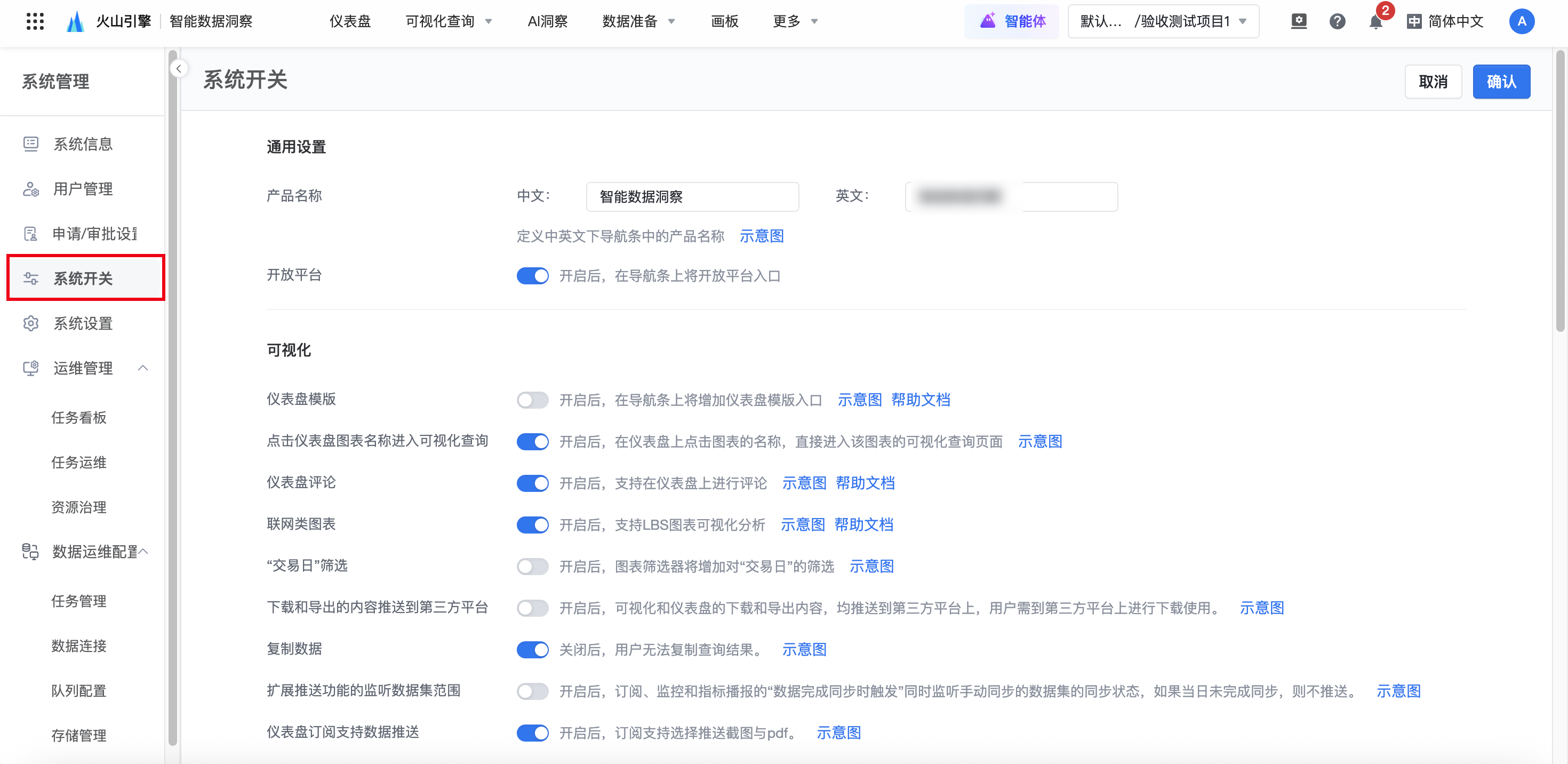Click the screen settings icon near help

coord(1298,22)
